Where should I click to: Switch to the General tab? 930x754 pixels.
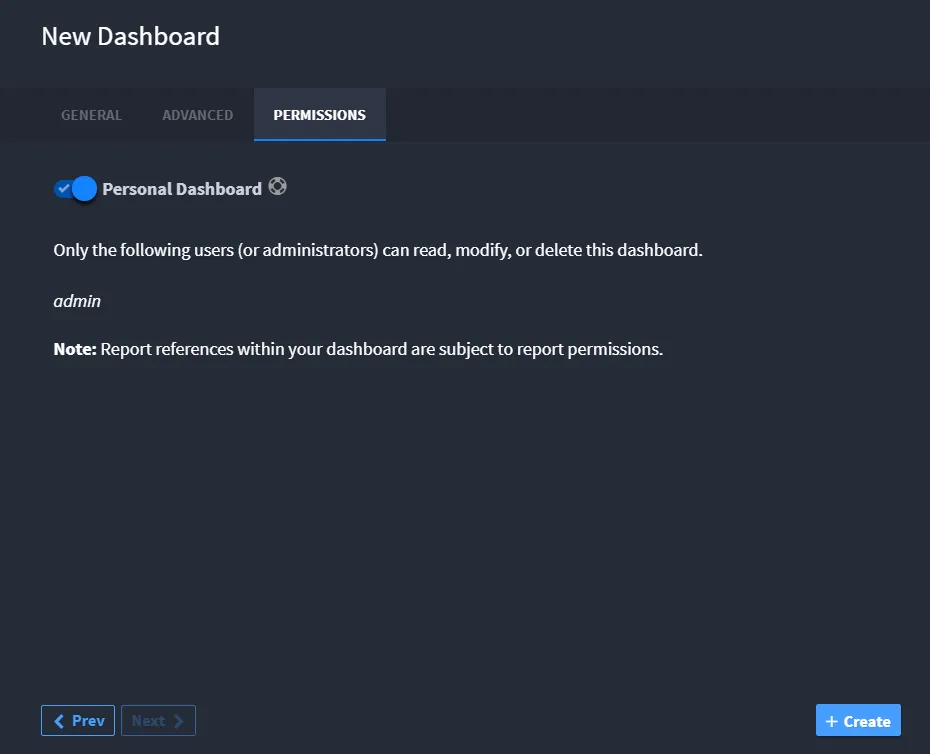tap(91, 115)
